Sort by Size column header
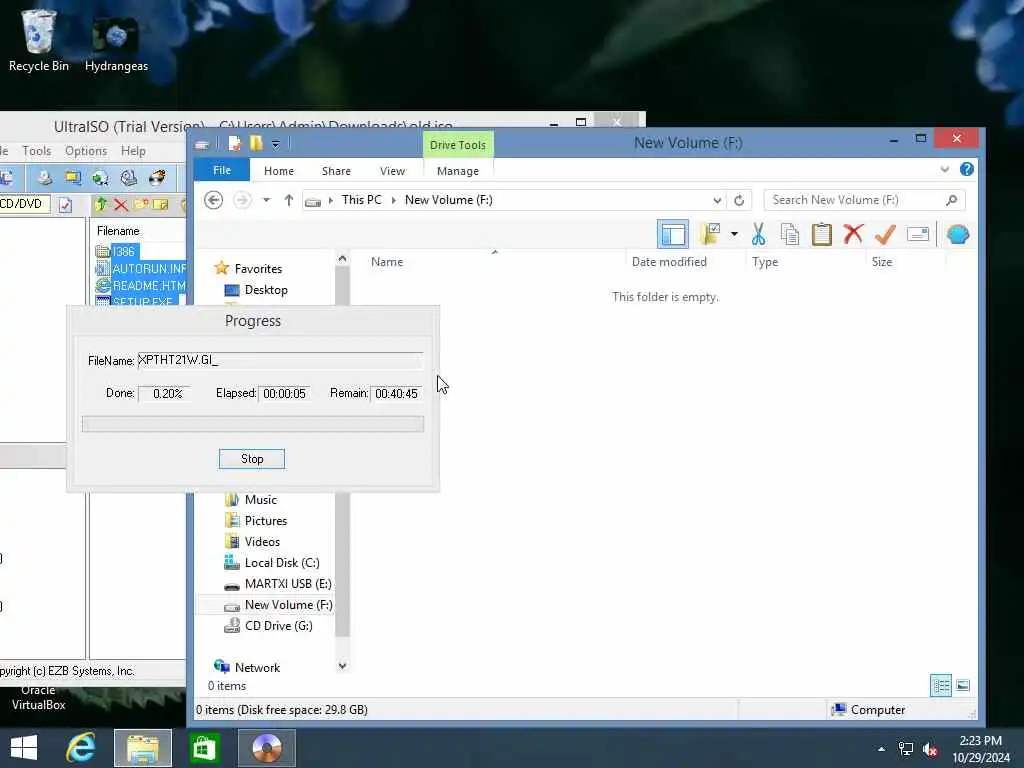This screenshot has width=1024, height=768. tap(882, 262)
